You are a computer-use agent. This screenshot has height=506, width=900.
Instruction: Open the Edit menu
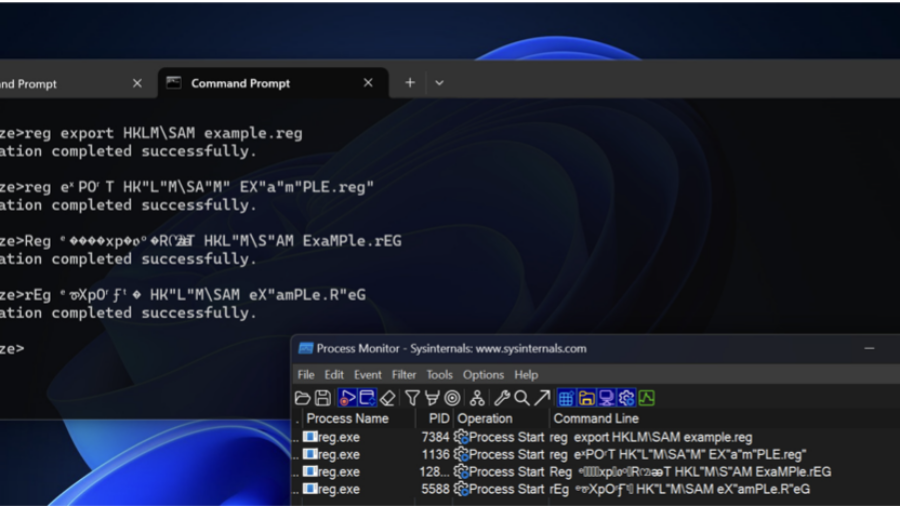click(x=334, y=375)
